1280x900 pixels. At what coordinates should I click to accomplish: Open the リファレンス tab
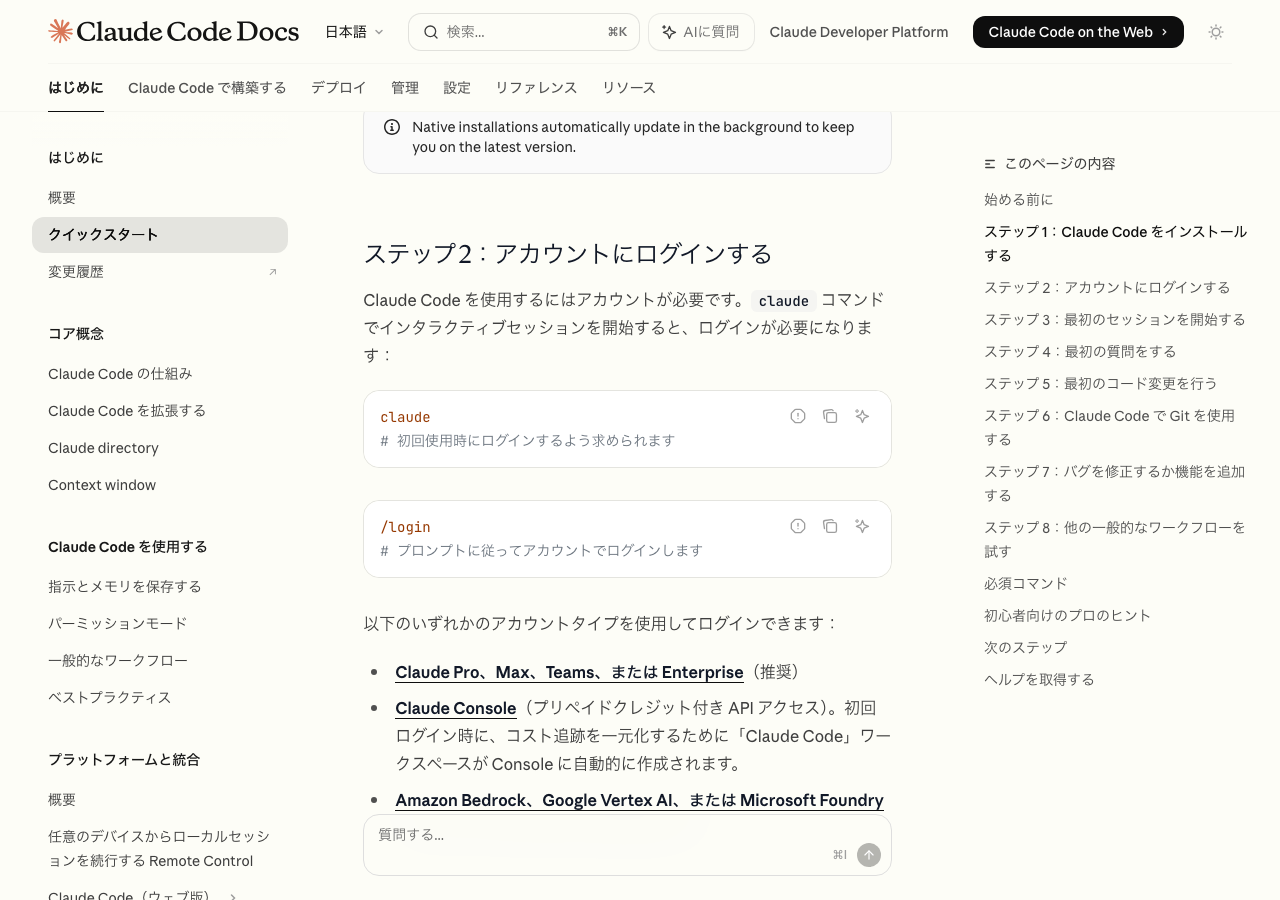point(536,88)
